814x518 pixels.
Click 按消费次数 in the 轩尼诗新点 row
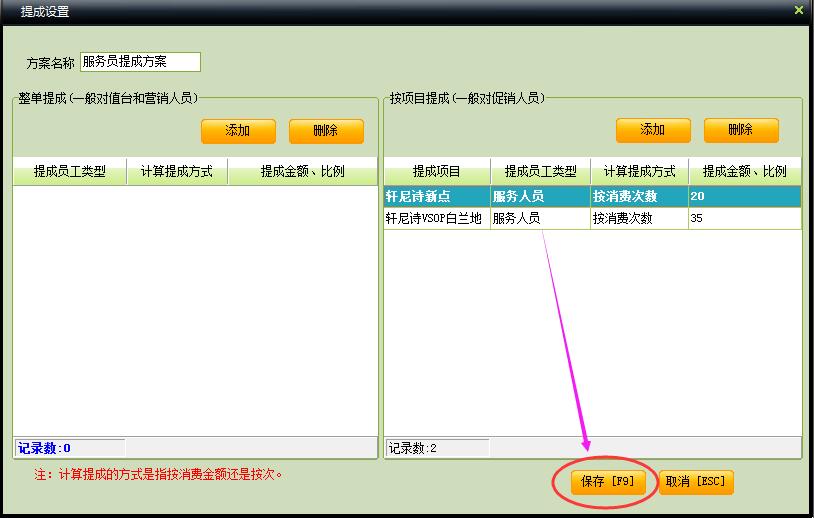coord(640,196)
